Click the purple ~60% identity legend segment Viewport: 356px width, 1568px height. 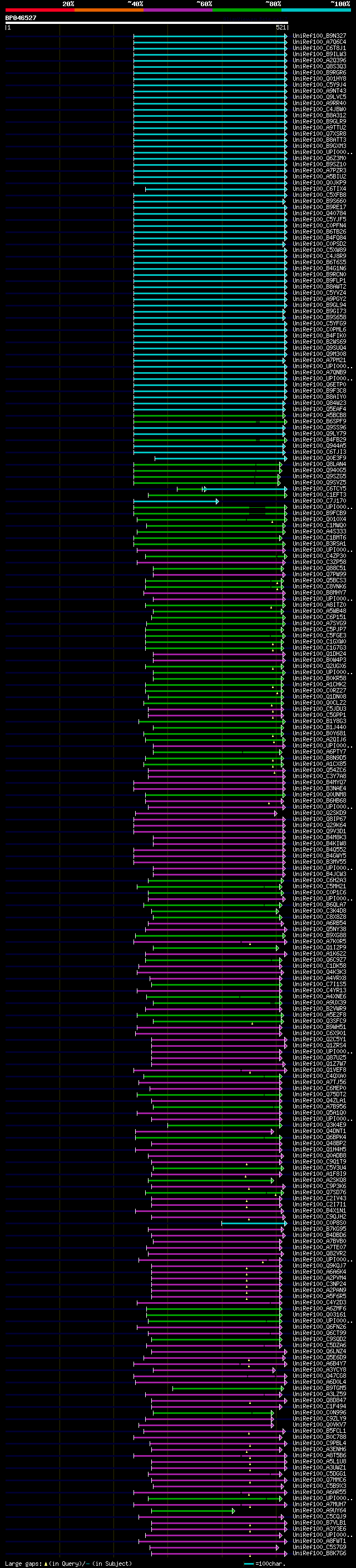click(177, 10)
